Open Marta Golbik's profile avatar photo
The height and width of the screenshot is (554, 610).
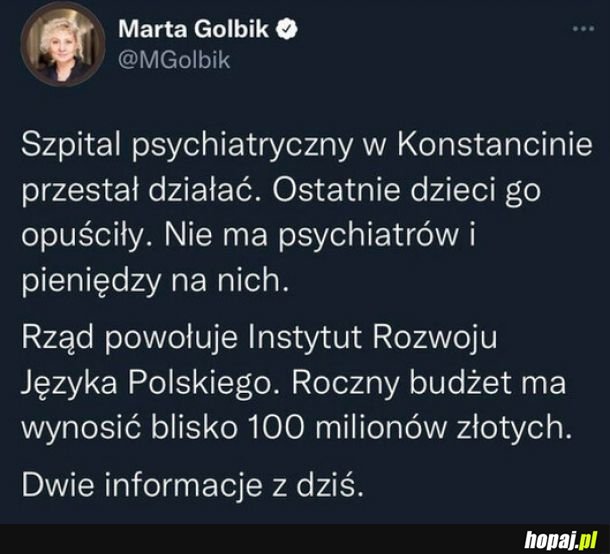tap(63, 44)
